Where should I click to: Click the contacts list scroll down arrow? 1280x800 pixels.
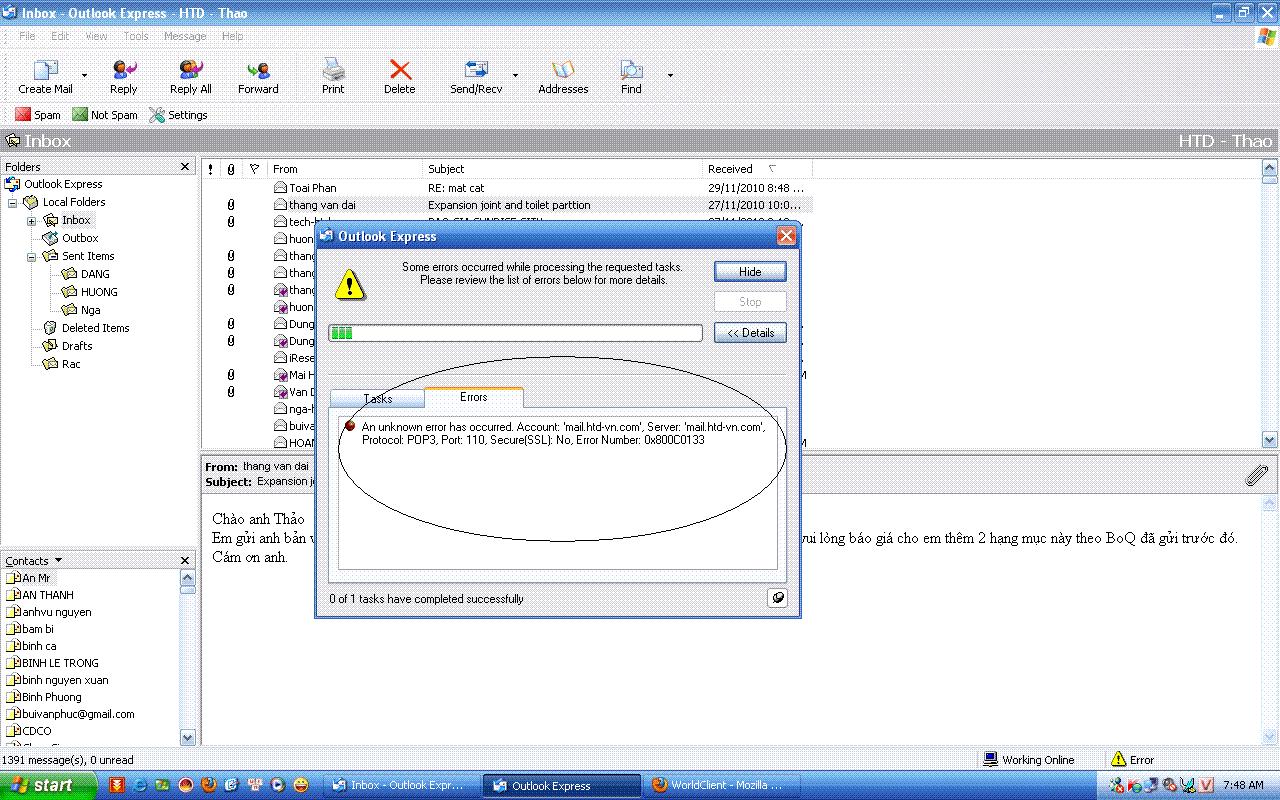tap(188, 737)
